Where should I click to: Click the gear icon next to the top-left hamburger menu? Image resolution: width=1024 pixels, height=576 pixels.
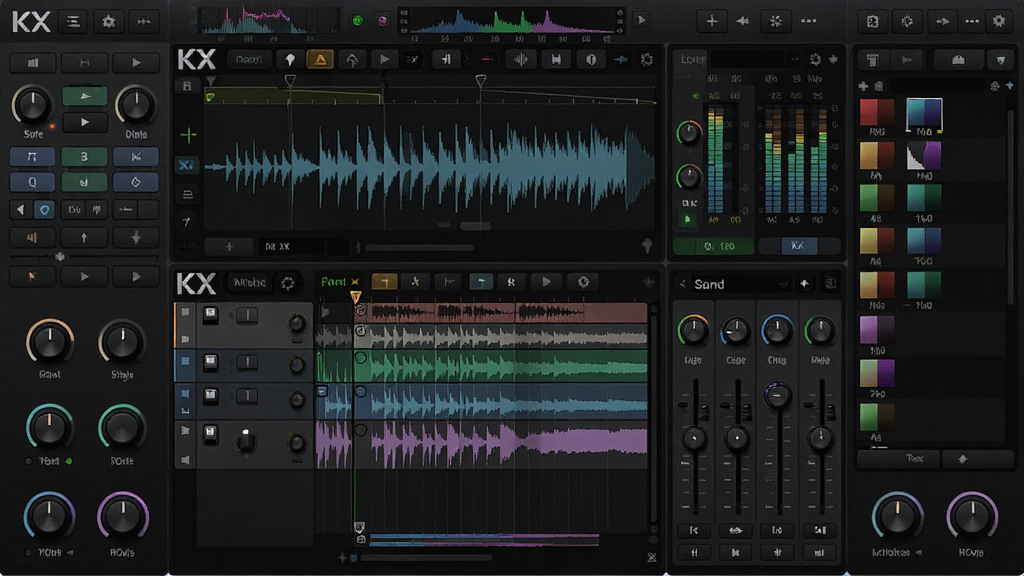(108, 22)
